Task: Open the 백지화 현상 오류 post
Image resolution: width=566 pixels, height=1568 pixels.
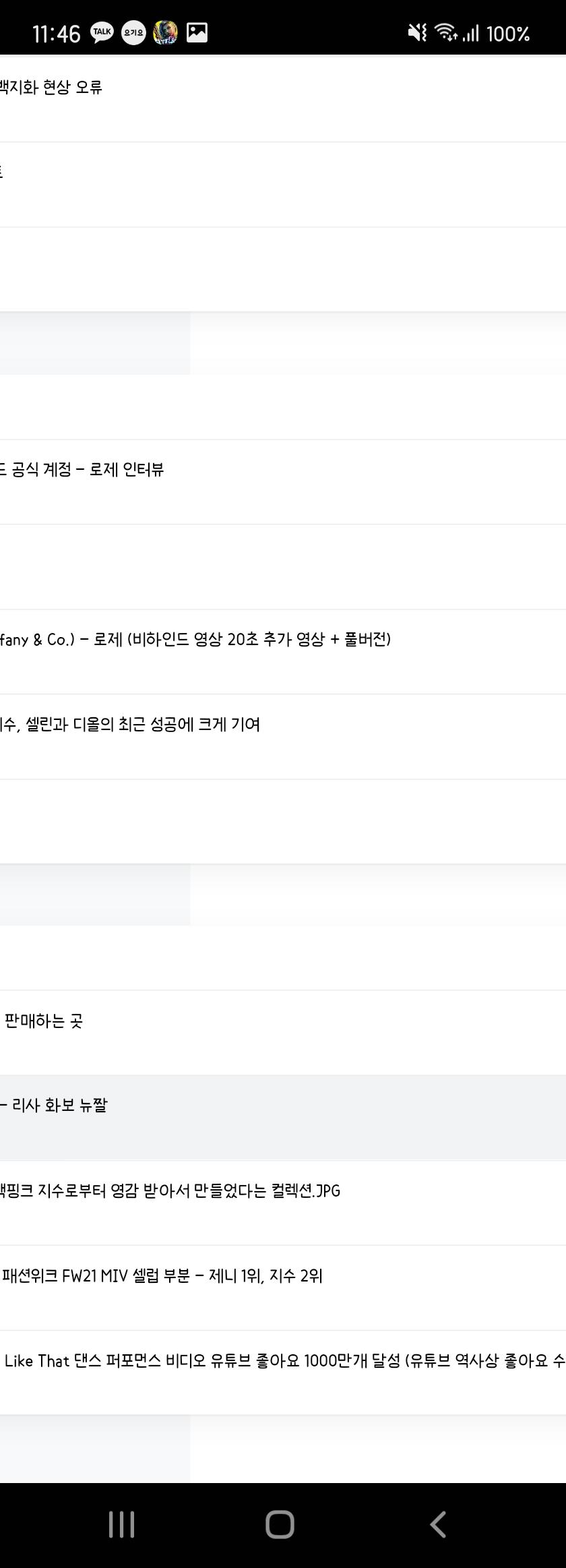Action: 283,100
